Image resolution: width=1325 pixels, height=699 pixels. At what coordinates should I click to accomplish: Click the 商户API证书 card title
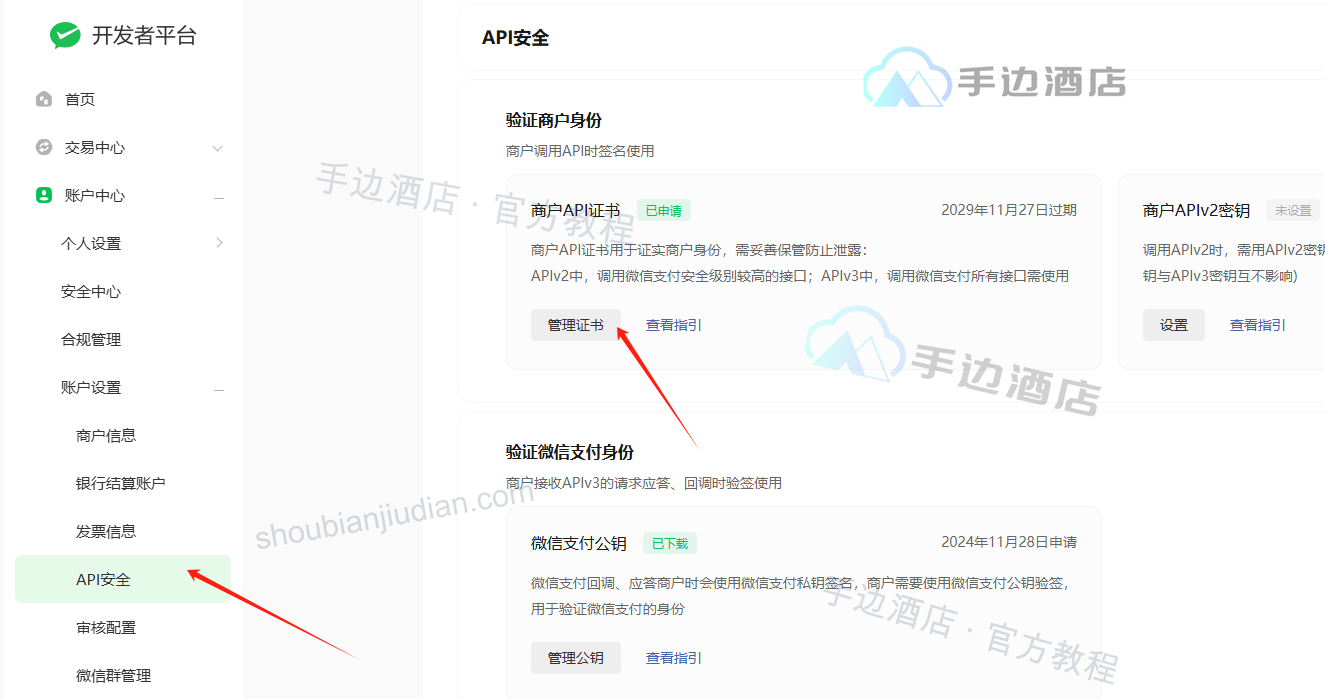[576, 210]
